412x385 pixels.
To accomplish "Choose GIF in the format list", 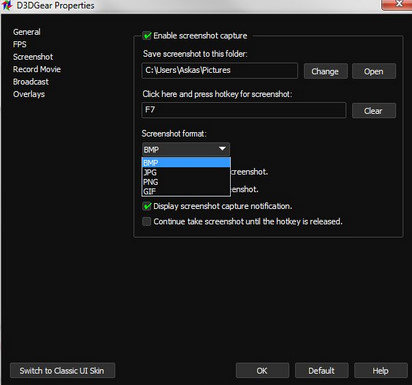I will (186, 191).
